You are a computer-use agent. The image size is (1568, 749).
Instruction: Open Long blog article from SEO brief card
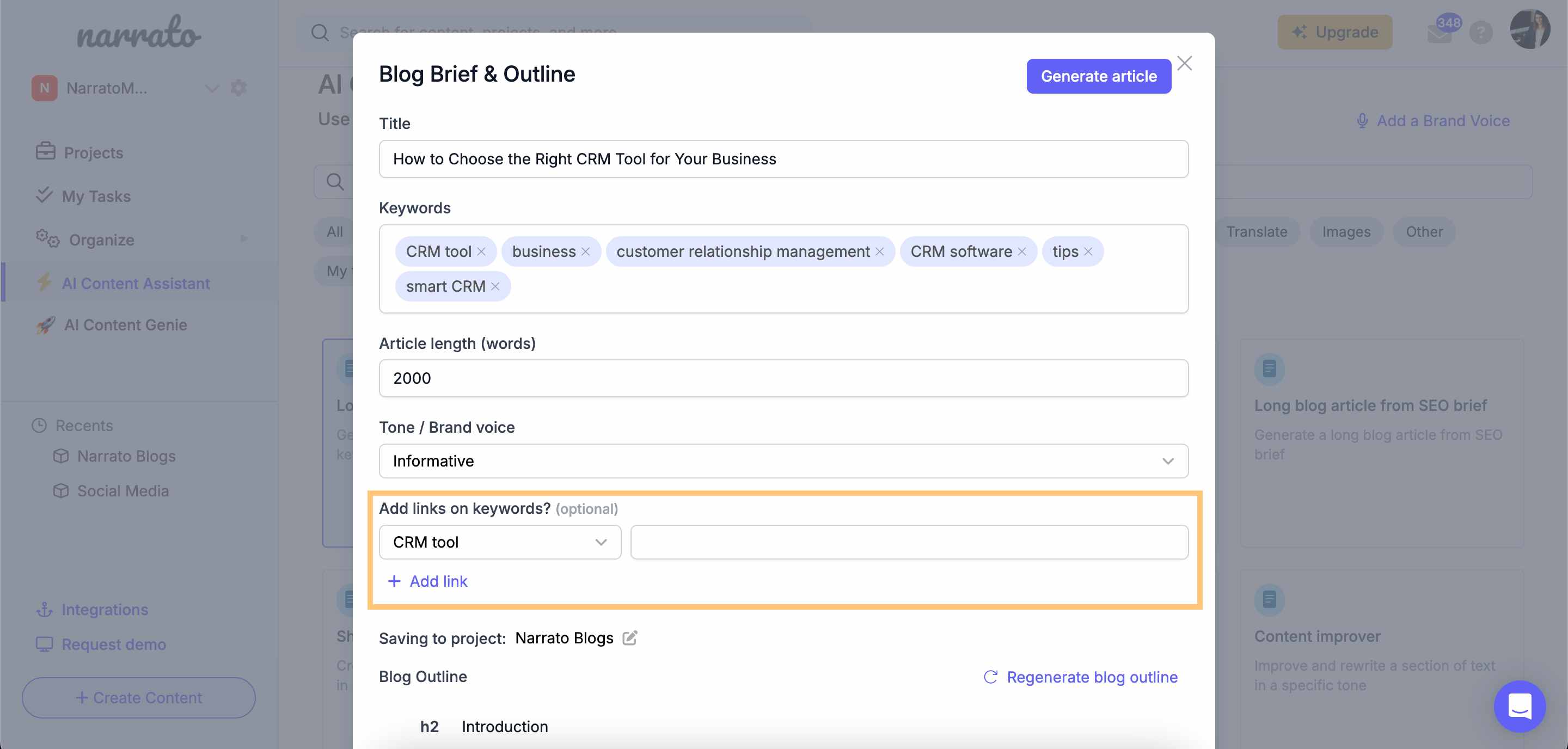click(1382, 443)
